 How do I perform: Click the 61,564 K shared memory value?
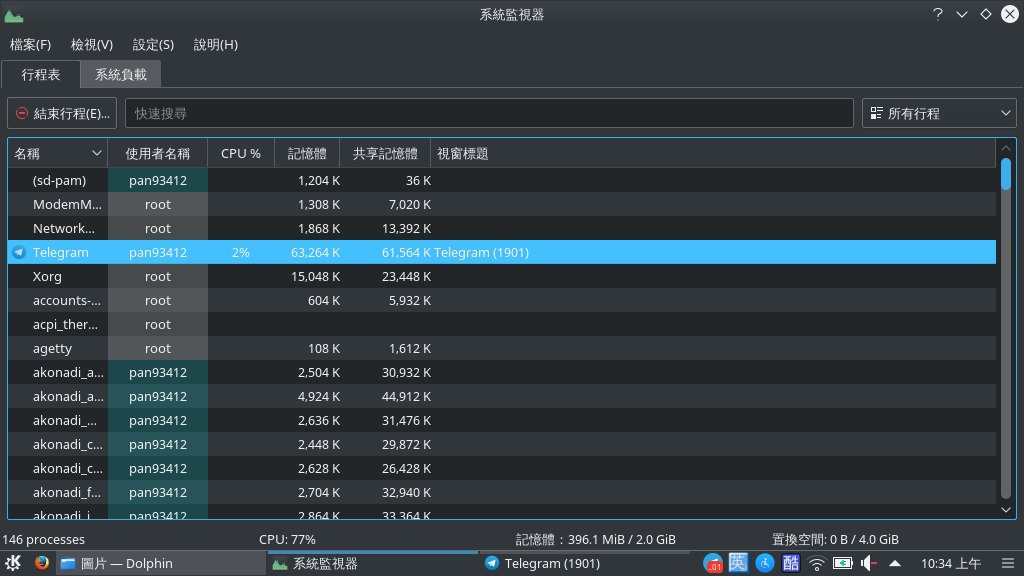[406, 252]
